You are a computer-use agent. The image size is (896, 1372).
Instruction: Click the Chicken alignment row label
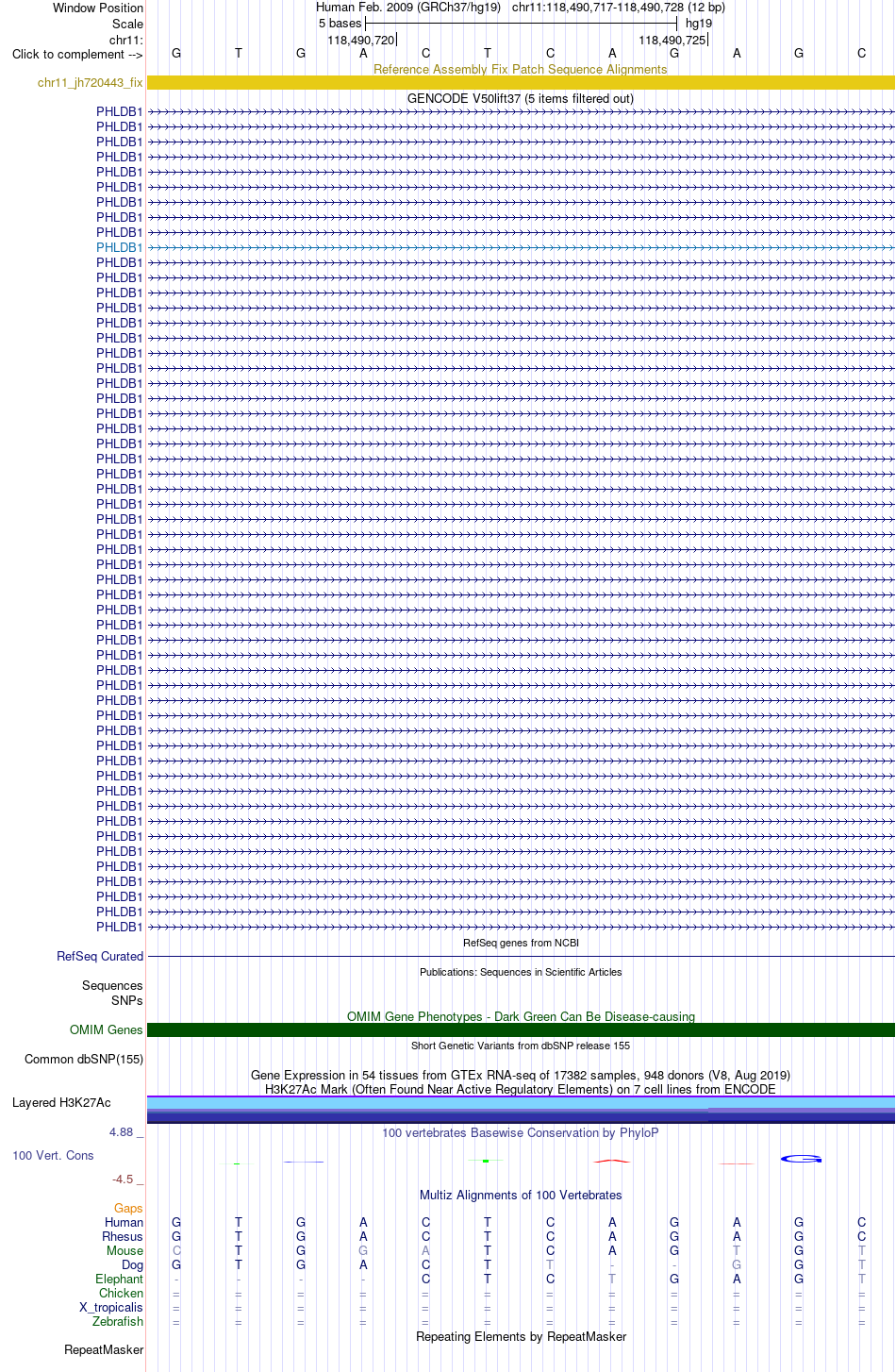(x=122, y=1293)
